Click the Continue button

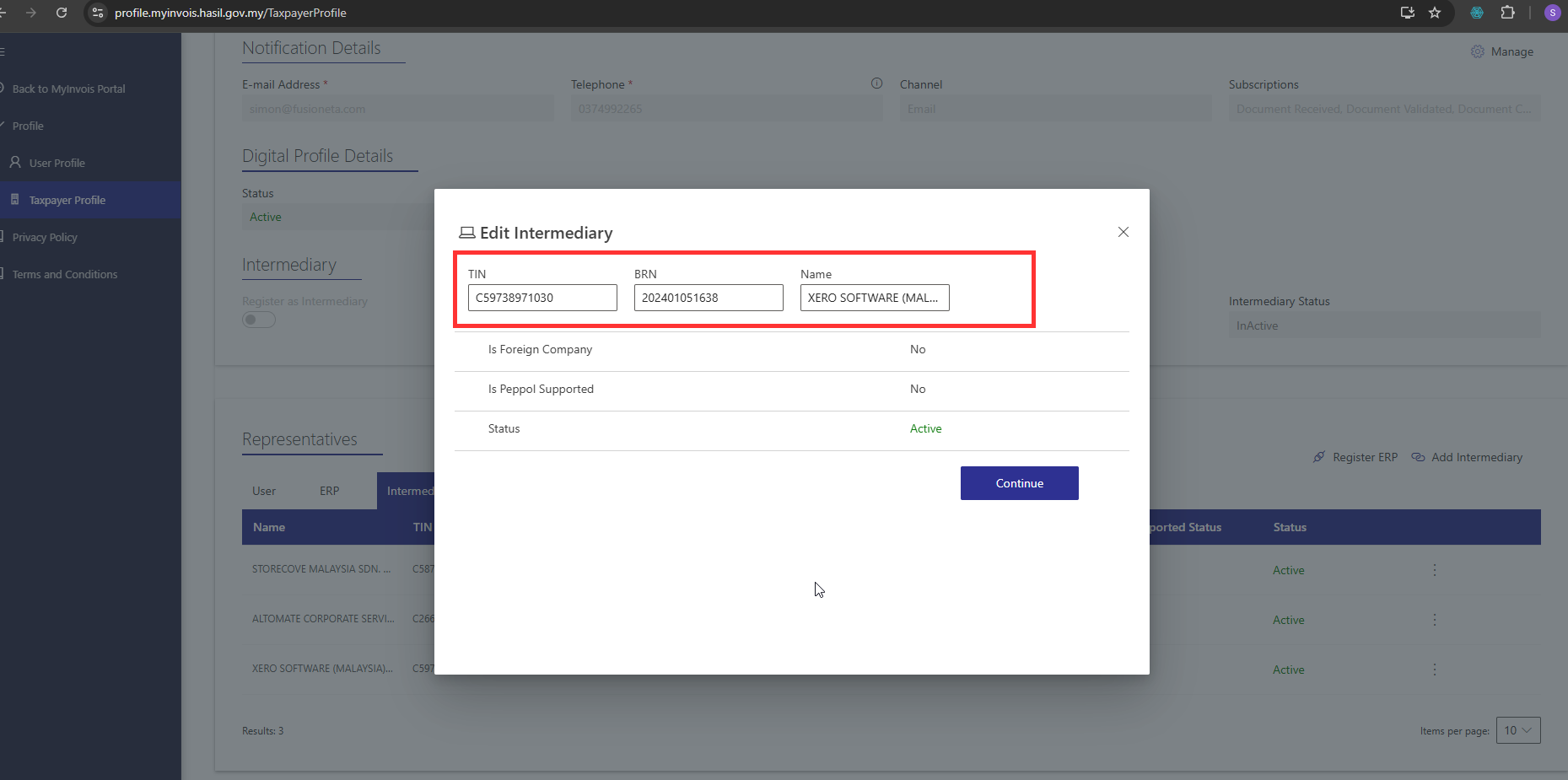click(x=1019, y=483)
